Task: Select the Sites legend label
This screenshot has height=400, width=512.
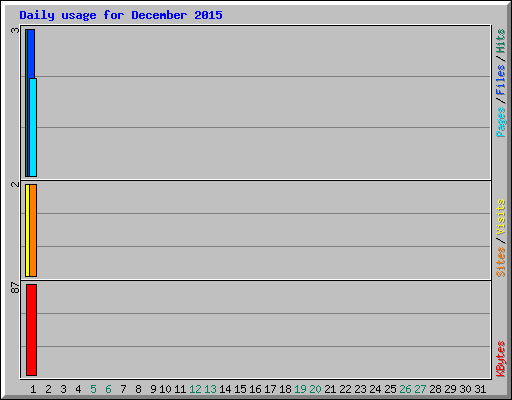Action: point(501,262)
